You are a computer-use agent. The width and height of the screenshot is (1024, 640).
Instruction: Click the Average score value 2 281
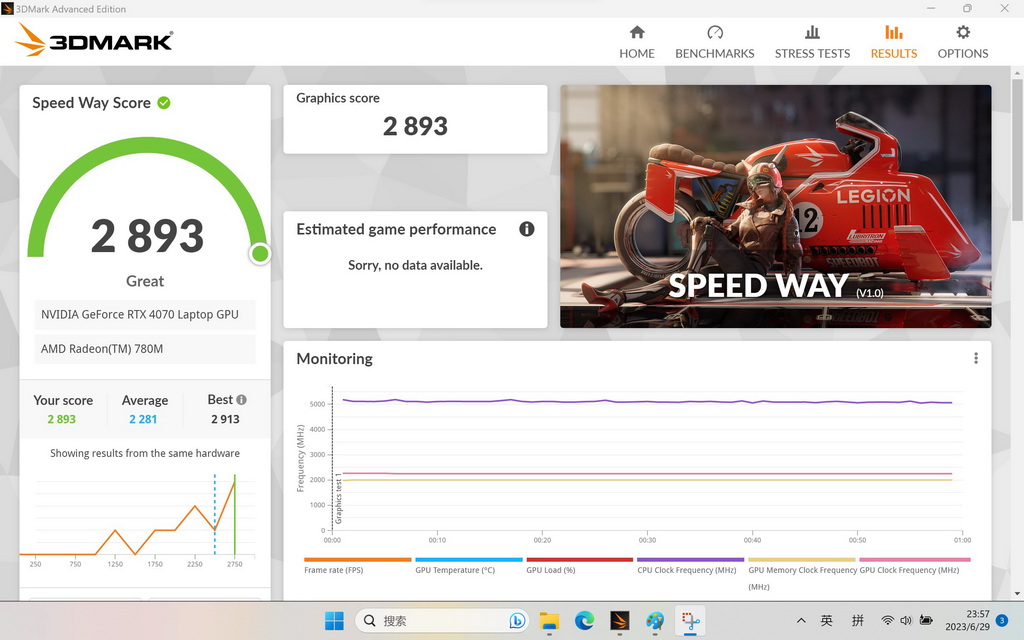[143, 419]
